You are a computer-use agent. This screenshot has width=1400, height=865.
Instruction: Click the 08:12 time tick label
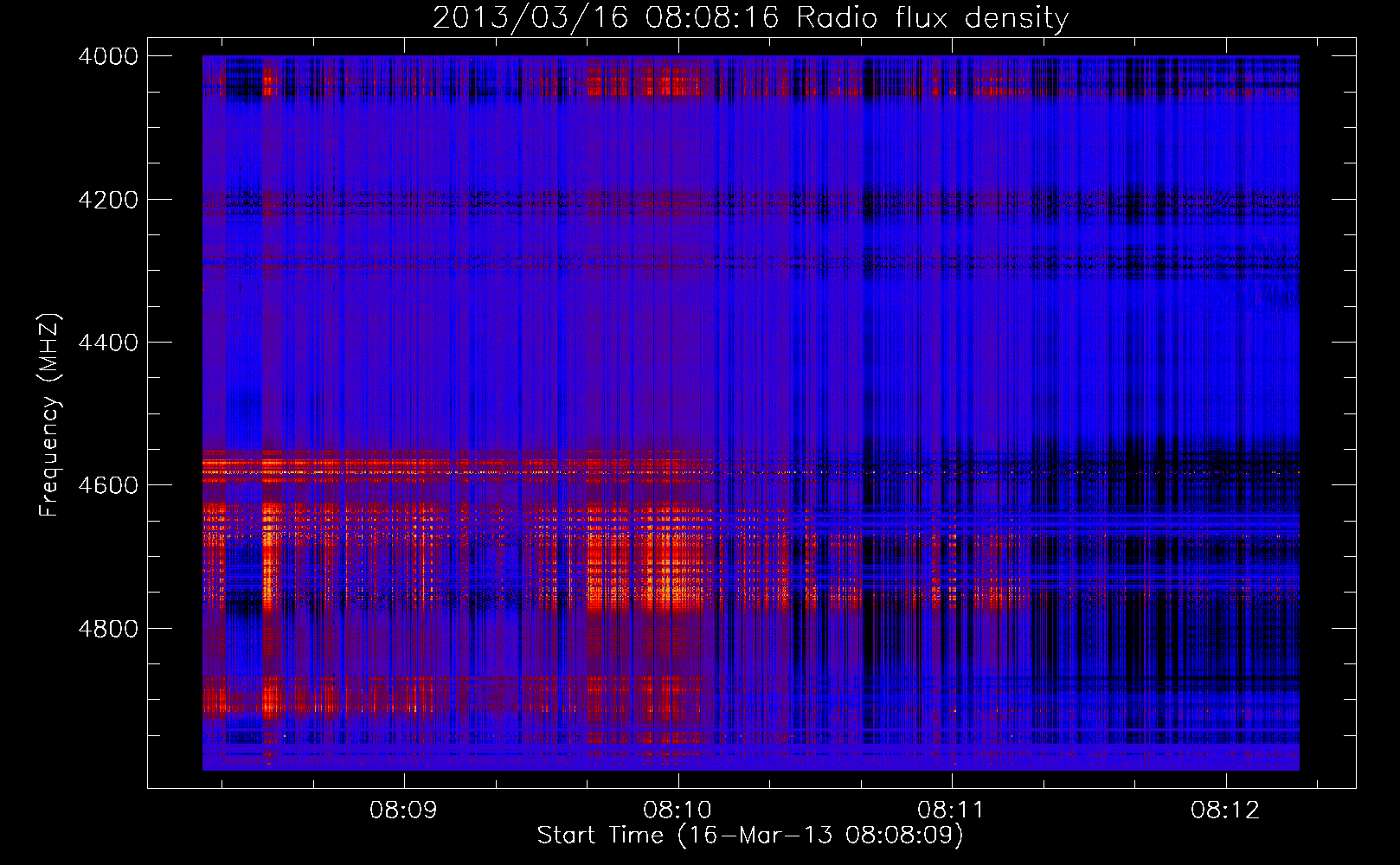click(1225, 811)
